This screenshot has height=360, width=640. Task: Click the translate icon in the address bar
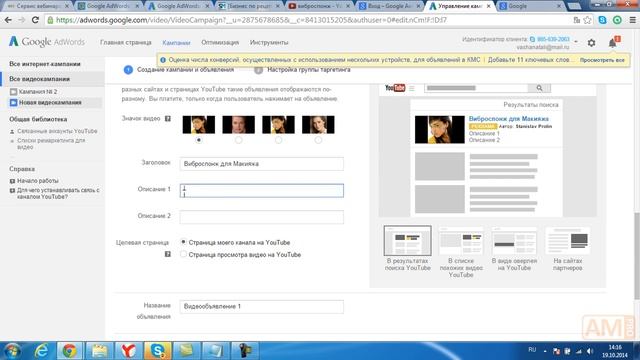coord(577,20)
